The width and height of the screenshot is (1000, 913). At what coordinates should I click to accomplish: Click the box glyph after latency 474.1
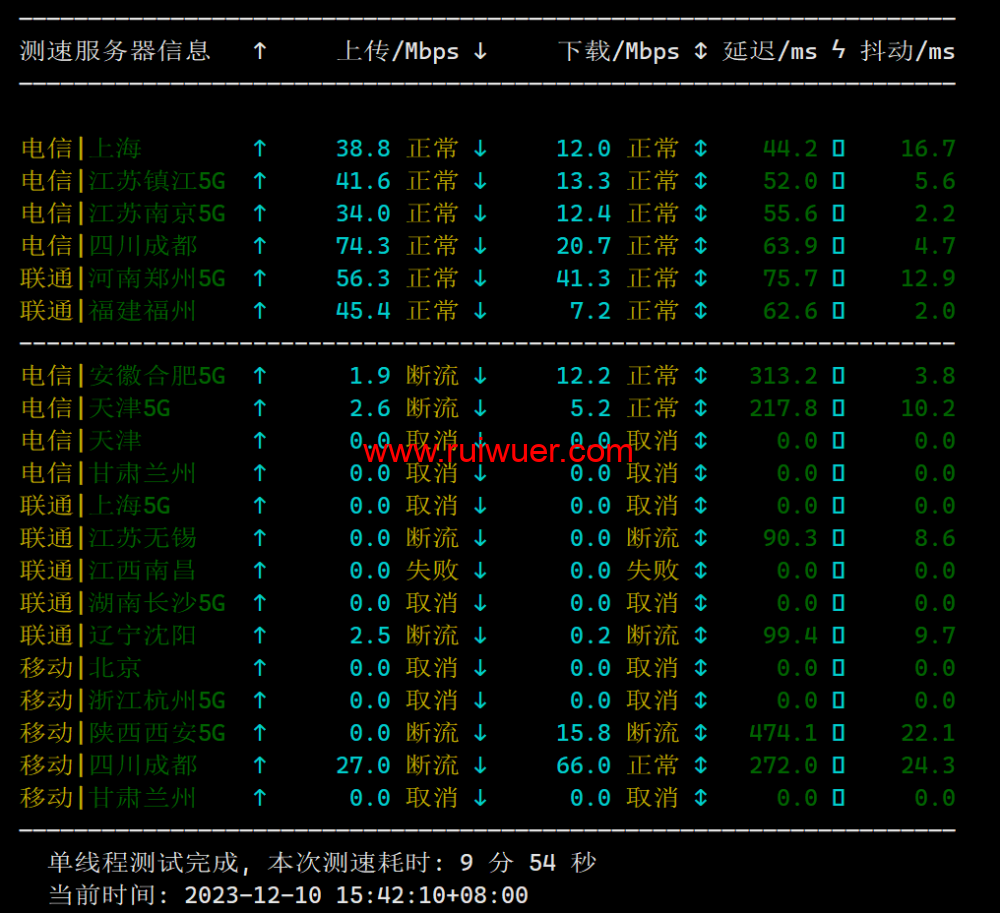click(x=838, y=733)
